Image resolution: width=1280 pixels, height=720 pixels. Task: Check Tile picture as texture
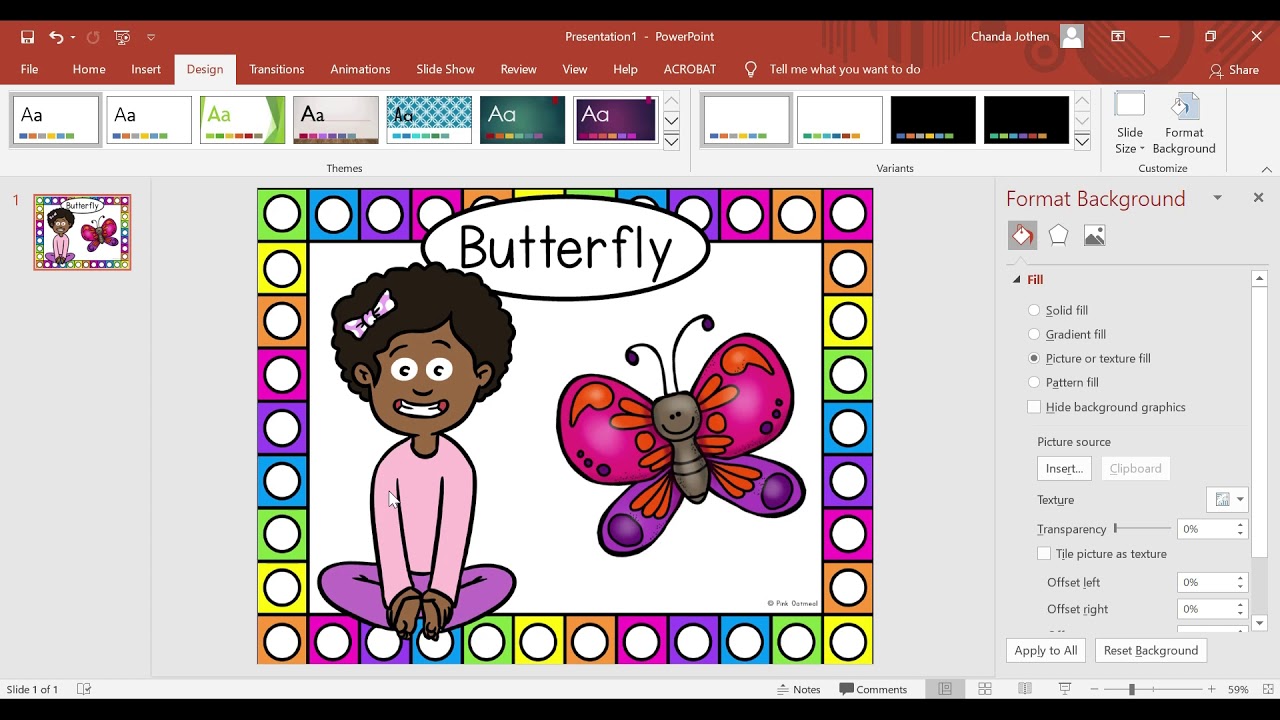1044,553
